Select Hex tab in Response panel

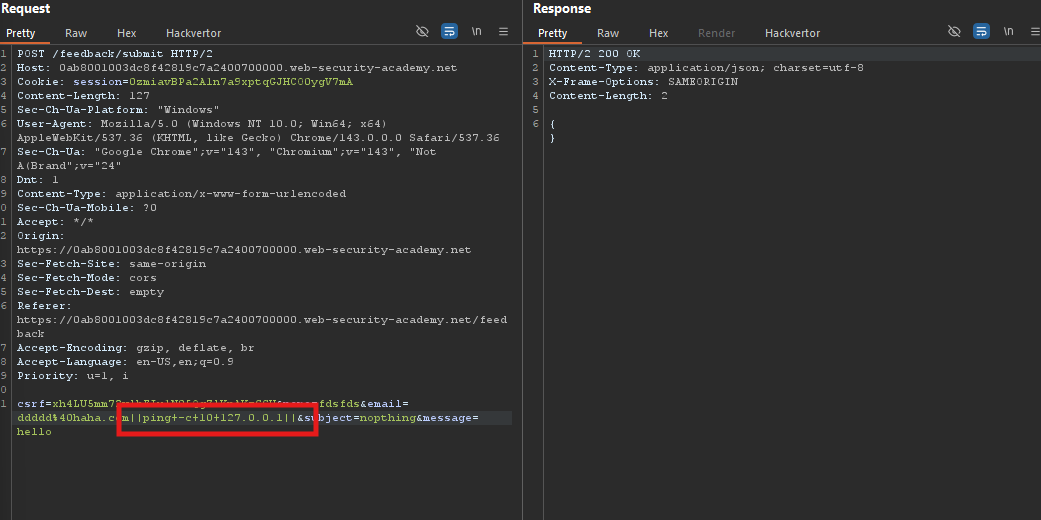click(659, 33)
